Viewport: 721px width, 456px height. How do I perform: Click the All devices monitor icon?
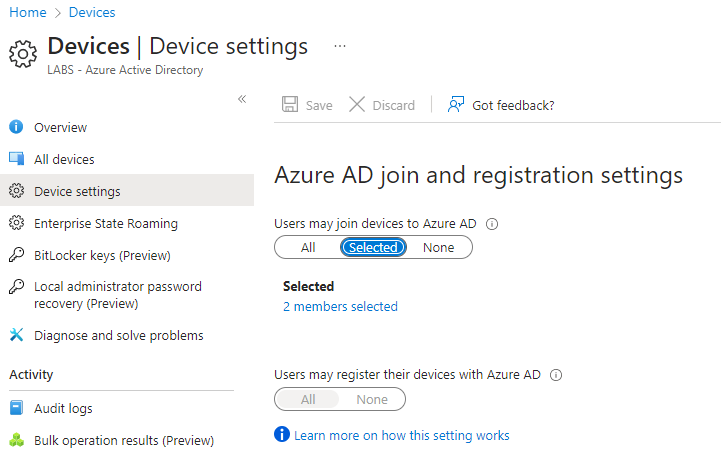(17, 159)
